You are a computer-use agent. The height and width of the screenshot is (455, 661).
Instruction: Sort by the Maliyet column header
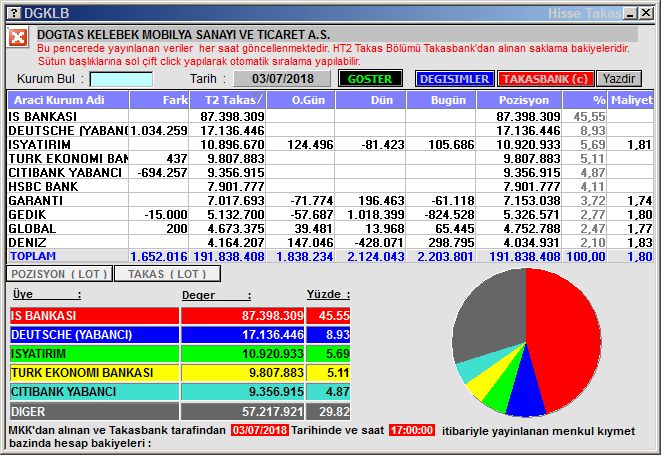631,100
